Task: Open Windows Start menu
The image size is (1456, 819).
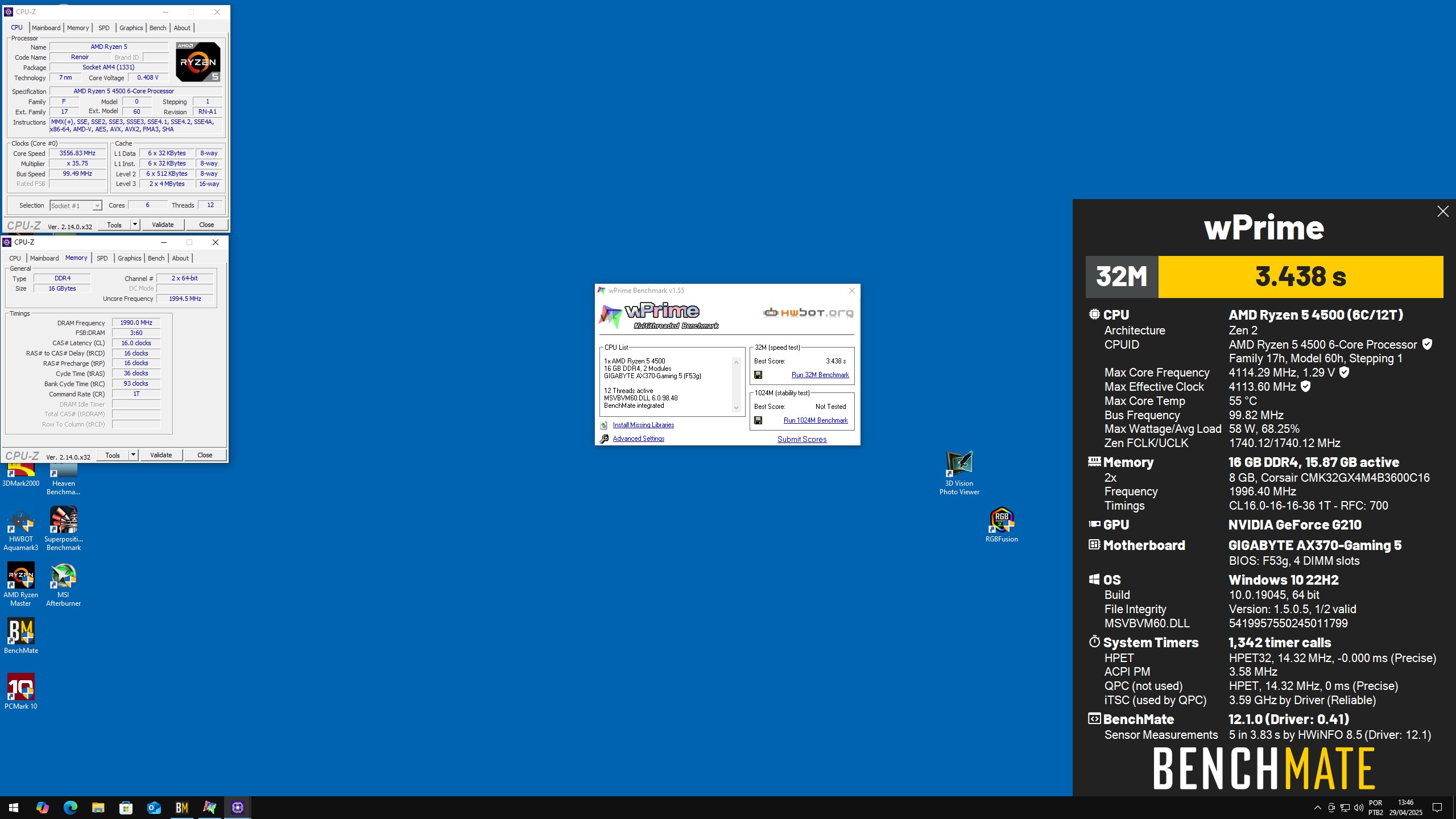Action: click(x=14, y=807)
